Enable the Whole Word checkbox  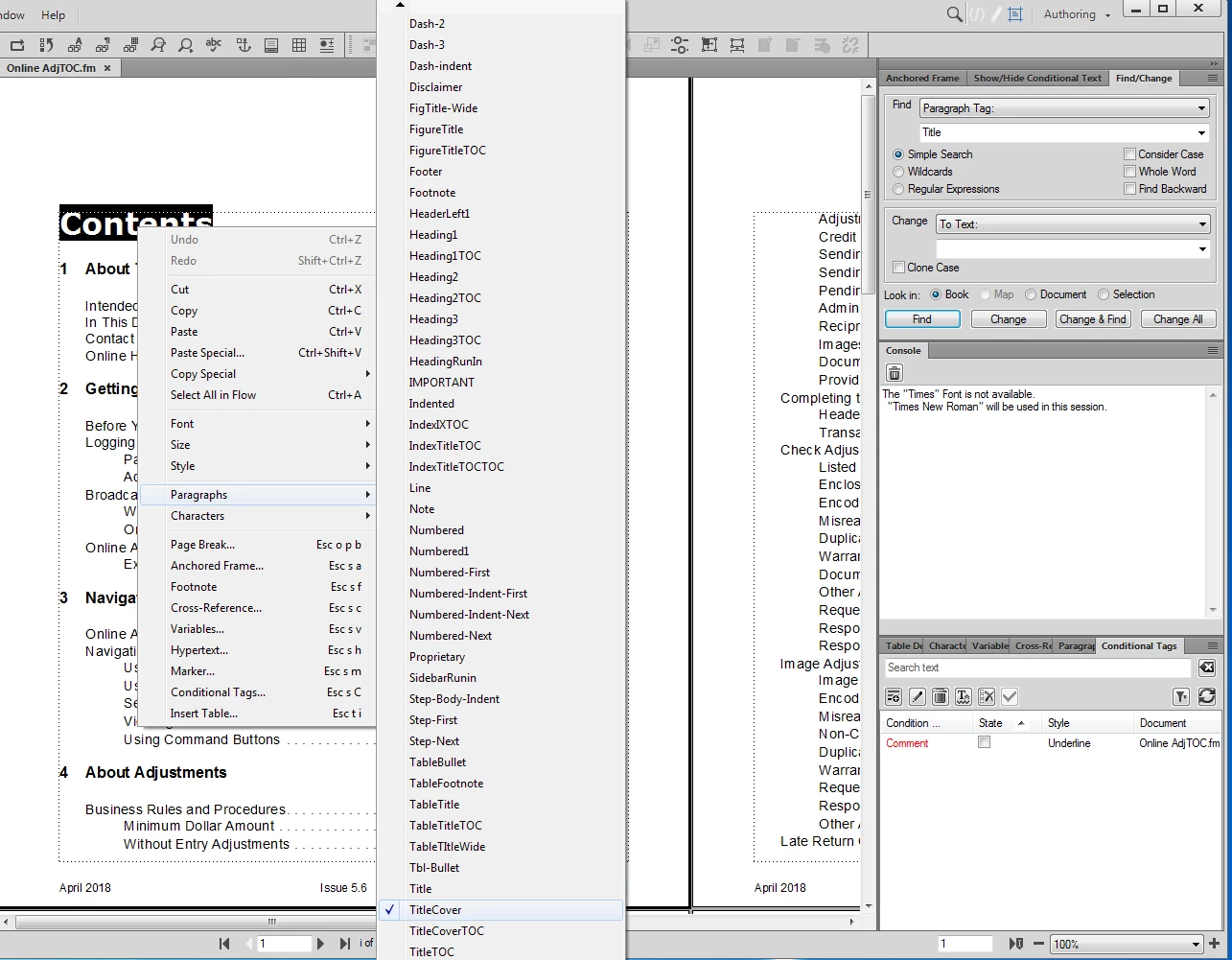[1129, 172]
